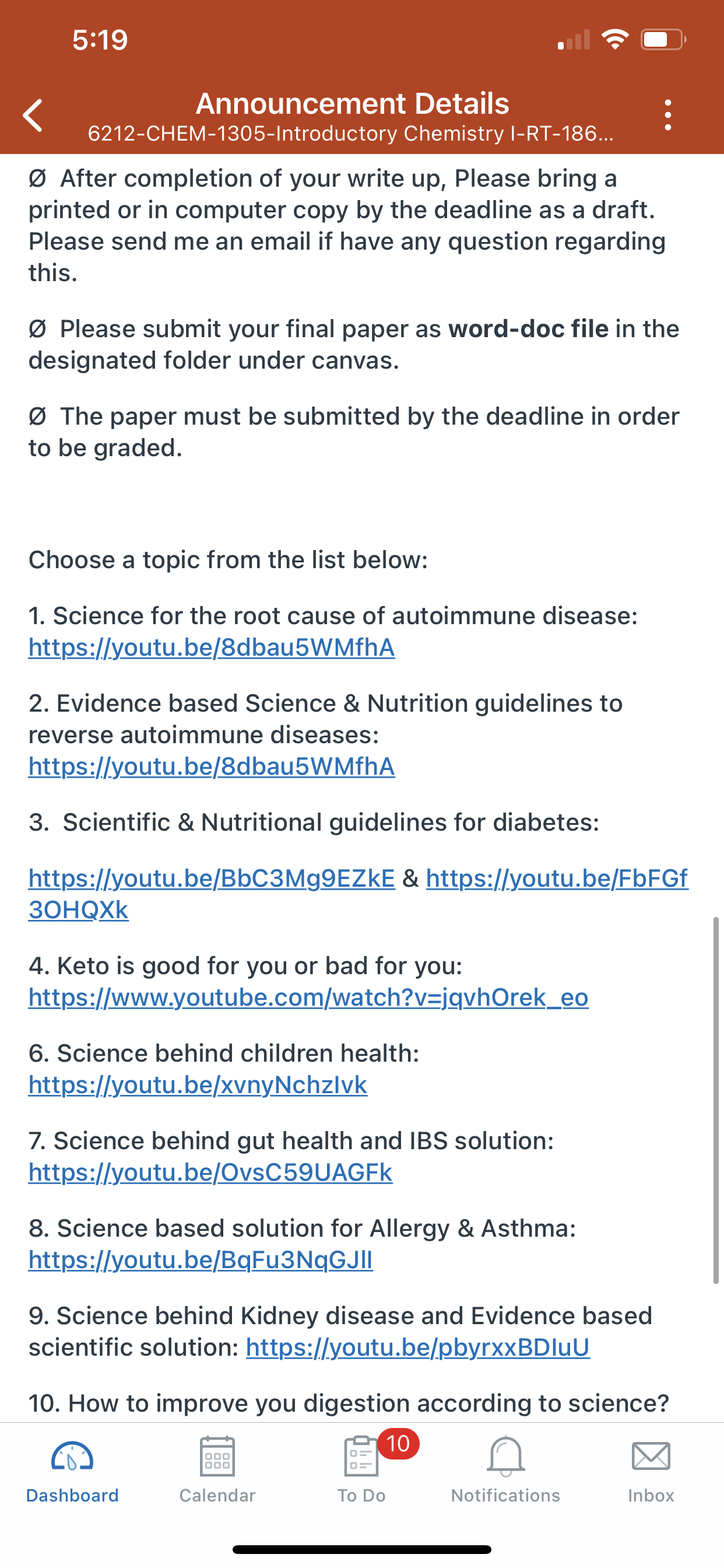Open the Keto youtube.com watch link
The width and height of the screenshot is (724, 1568).
coord(308,998)
